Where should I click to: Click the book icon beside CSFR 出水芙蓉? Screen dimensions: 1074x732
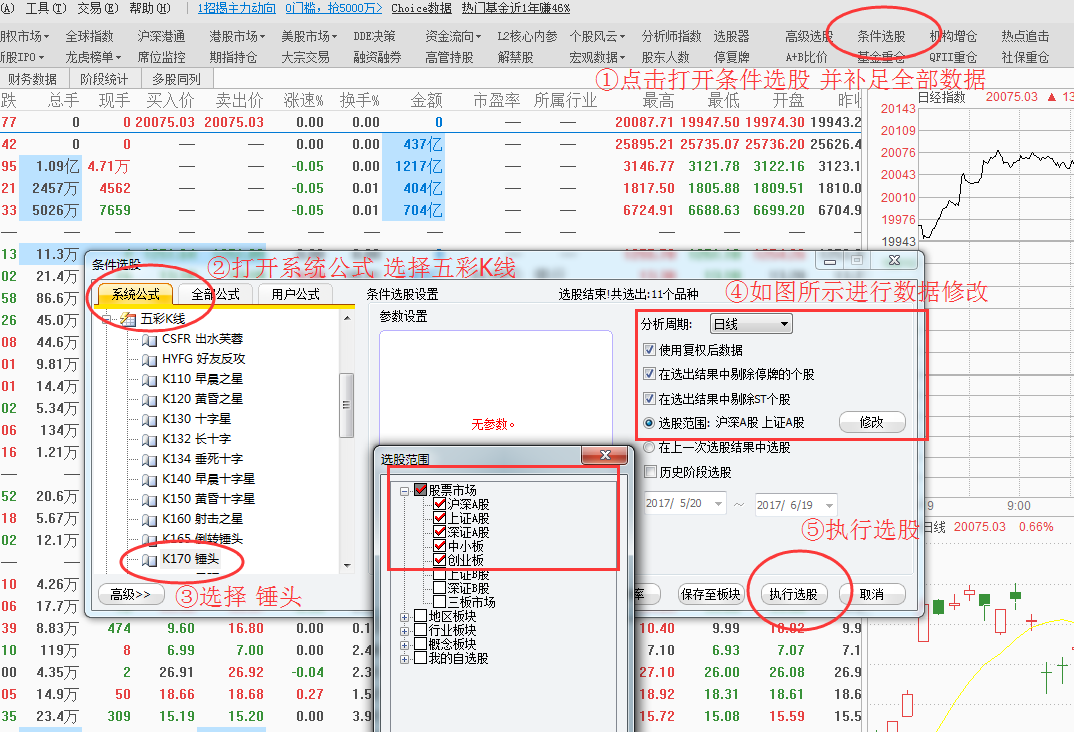(149, 340)
